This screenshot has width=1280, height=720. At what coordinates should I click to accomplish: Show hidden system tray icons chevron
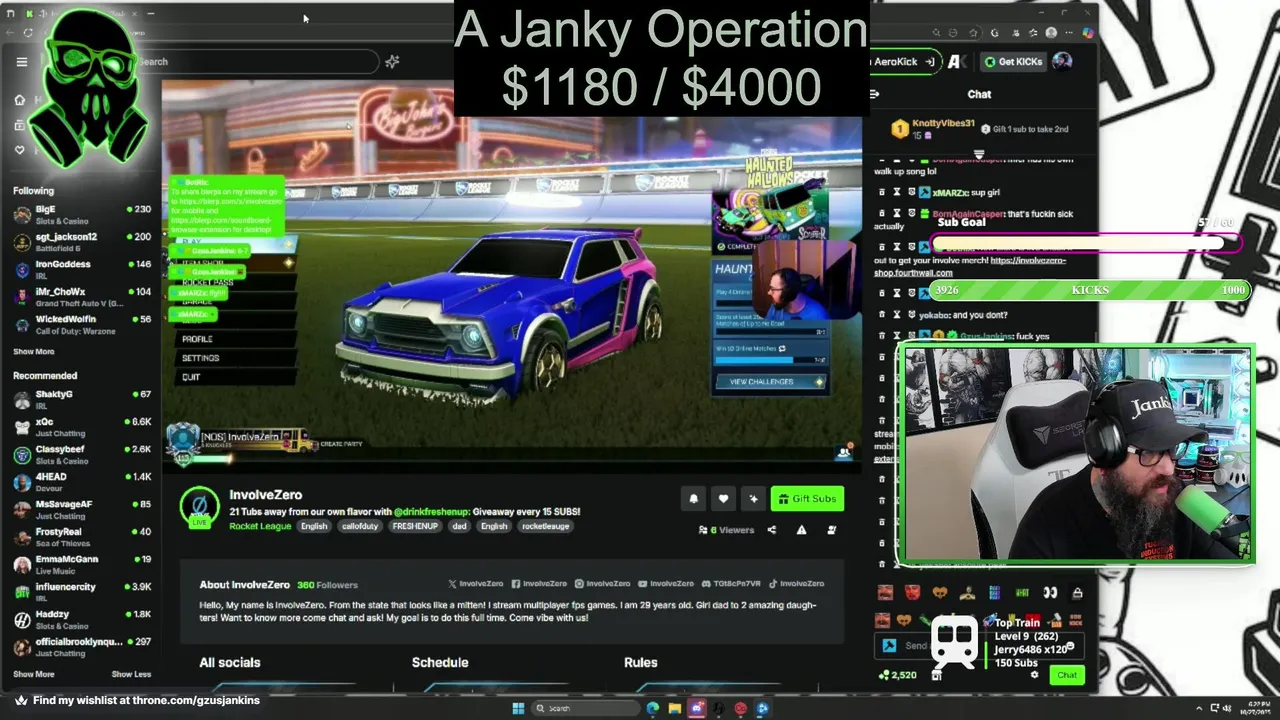(x=1199, y=708)
